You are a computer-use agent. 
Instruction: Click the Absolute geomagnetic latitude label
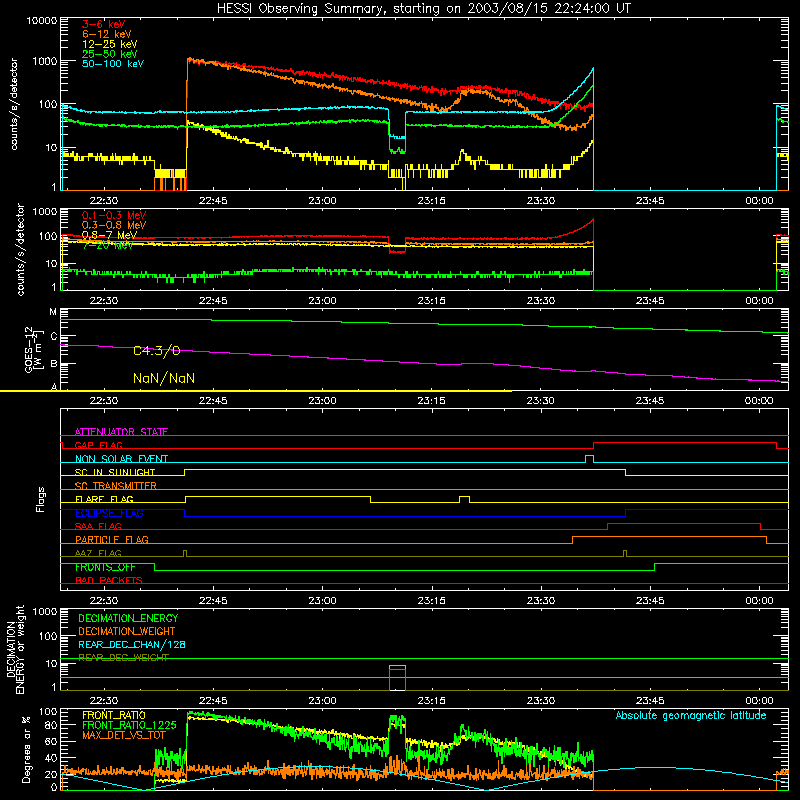coord(691,716)
